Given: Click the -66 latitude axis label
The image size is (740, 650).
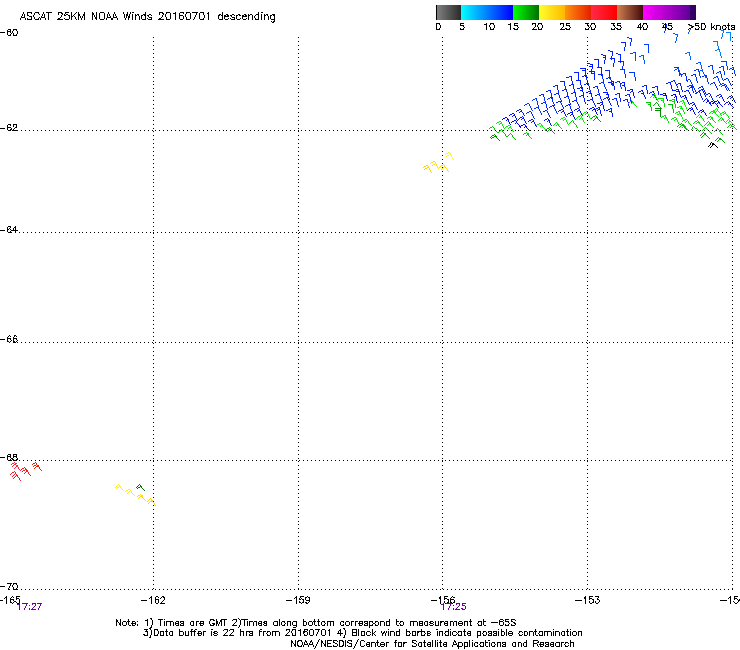Looking at the screenshot, I should (x=9, y=339).
